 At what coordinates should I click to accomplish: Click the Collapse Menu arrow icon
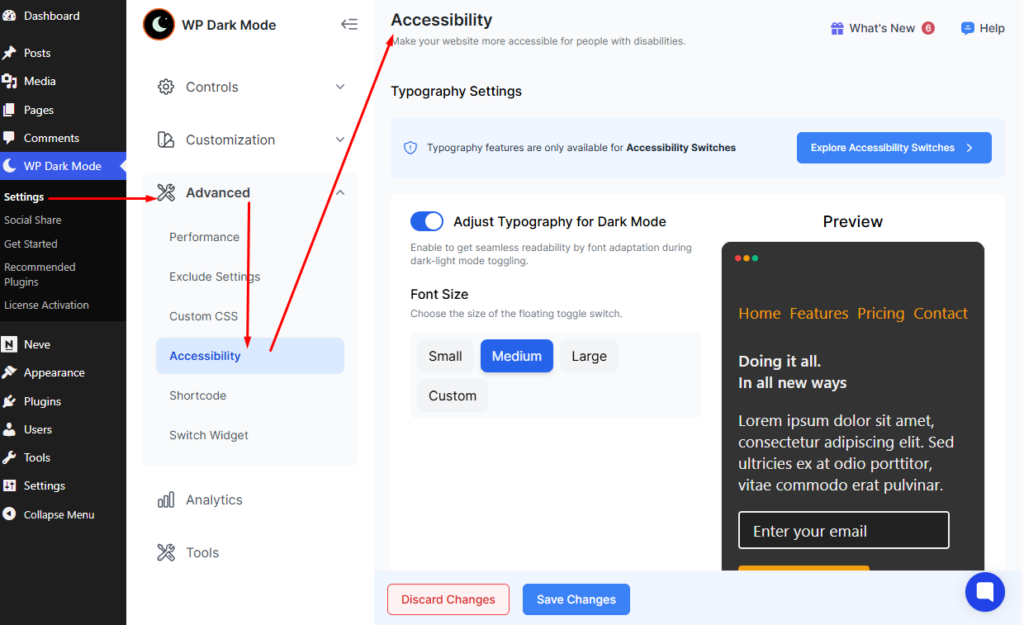pos(9,514)
